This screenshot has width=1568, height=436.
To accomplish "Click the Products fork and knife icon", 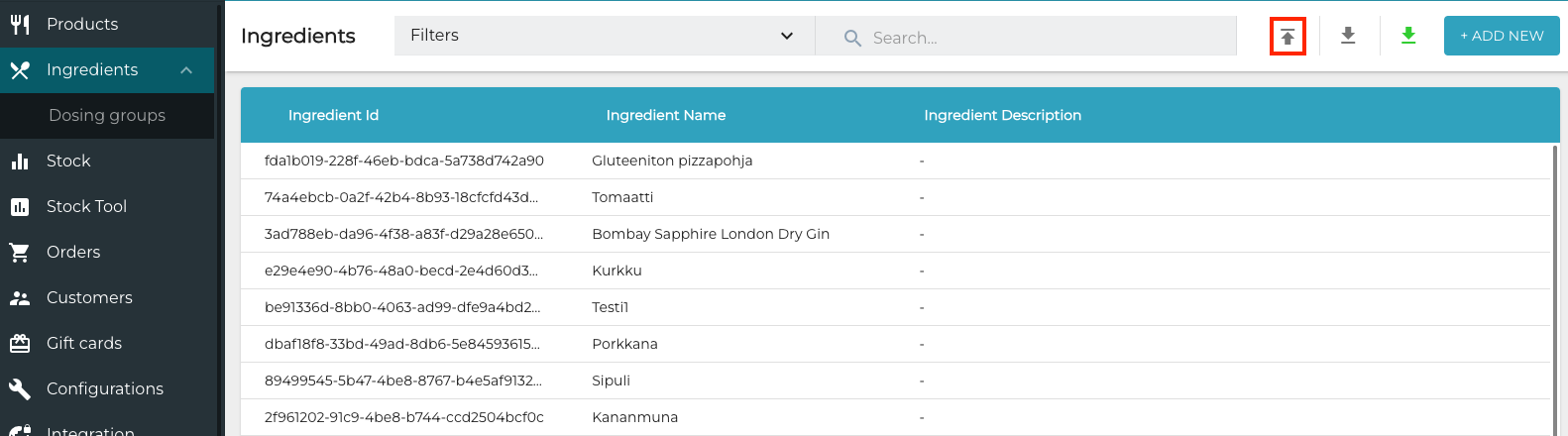I will [20, 24].
